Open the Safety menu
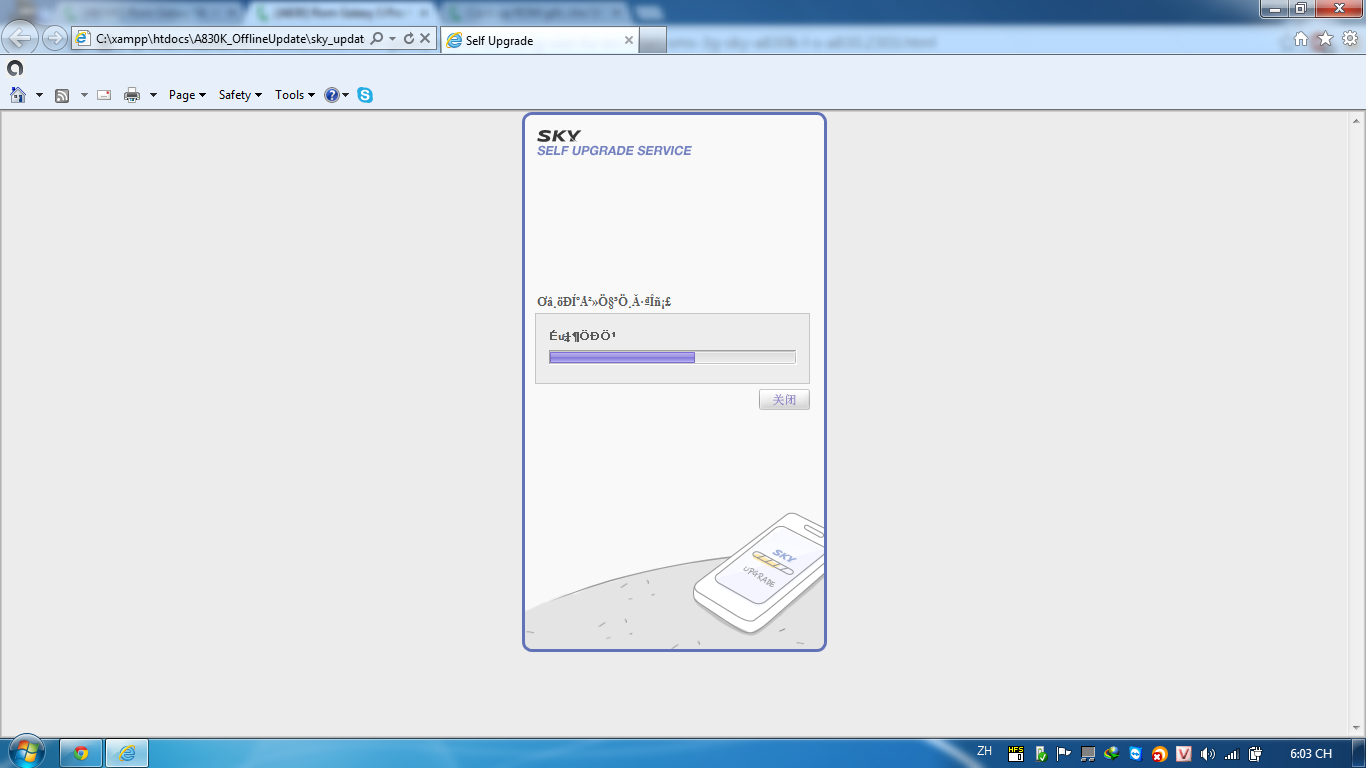The width and height of the screenshot is (1366, 768). tap(240, 95)
